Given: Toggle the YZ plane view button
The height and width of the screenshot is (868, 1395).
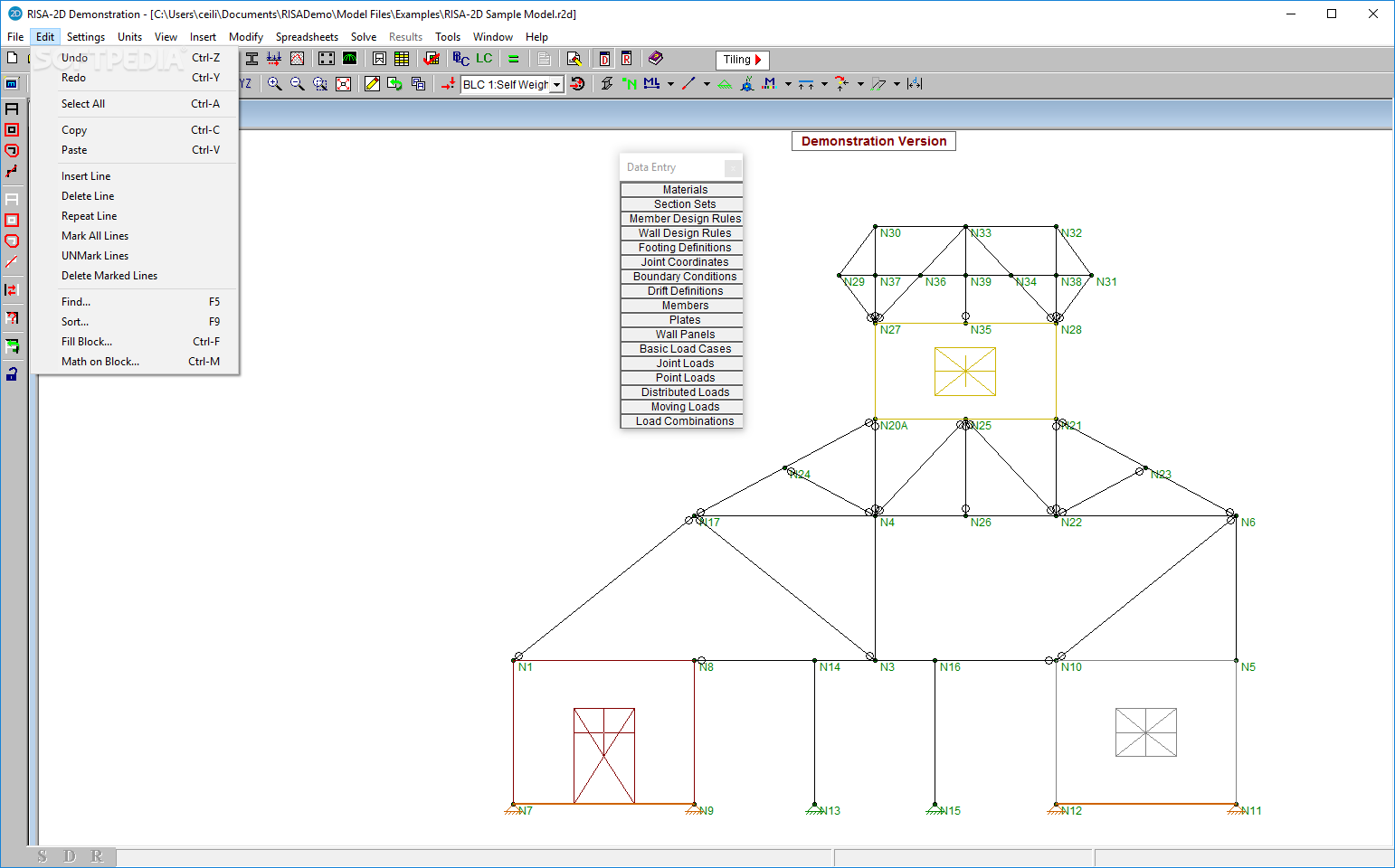Looking at the screenshot, I should 245,84.
